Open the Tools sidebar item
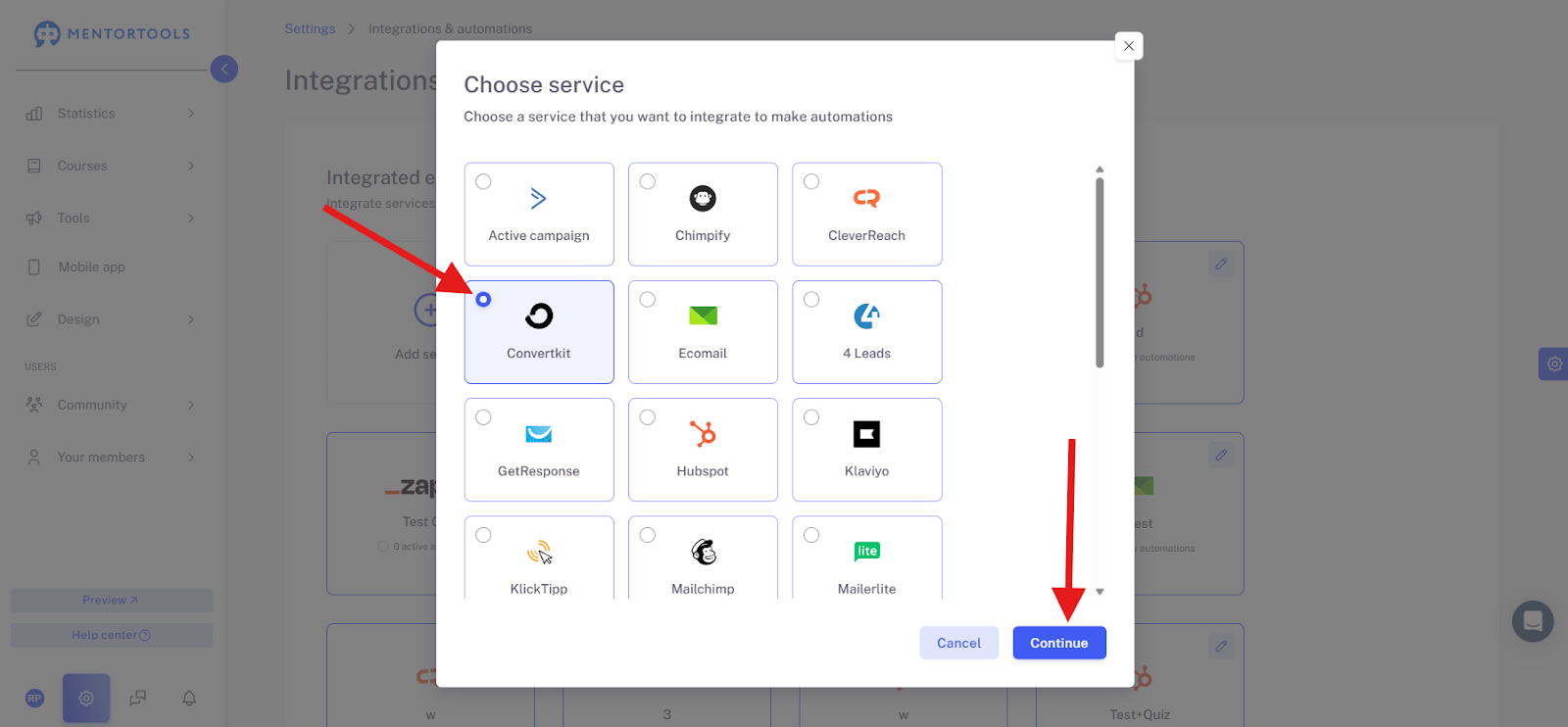This screenshot has width=1568, height=727. 112,218
